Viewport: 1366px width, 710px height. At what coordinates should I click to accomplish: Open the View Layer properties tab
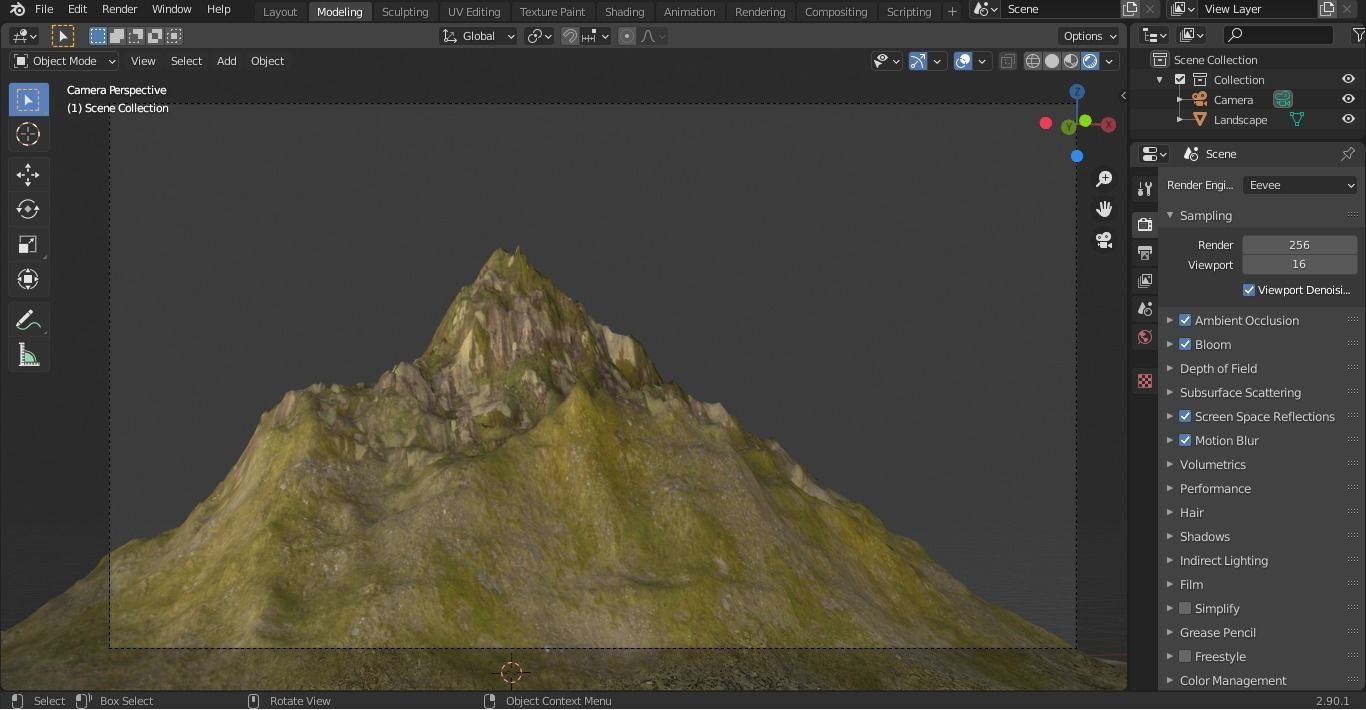click(1145, 281)
